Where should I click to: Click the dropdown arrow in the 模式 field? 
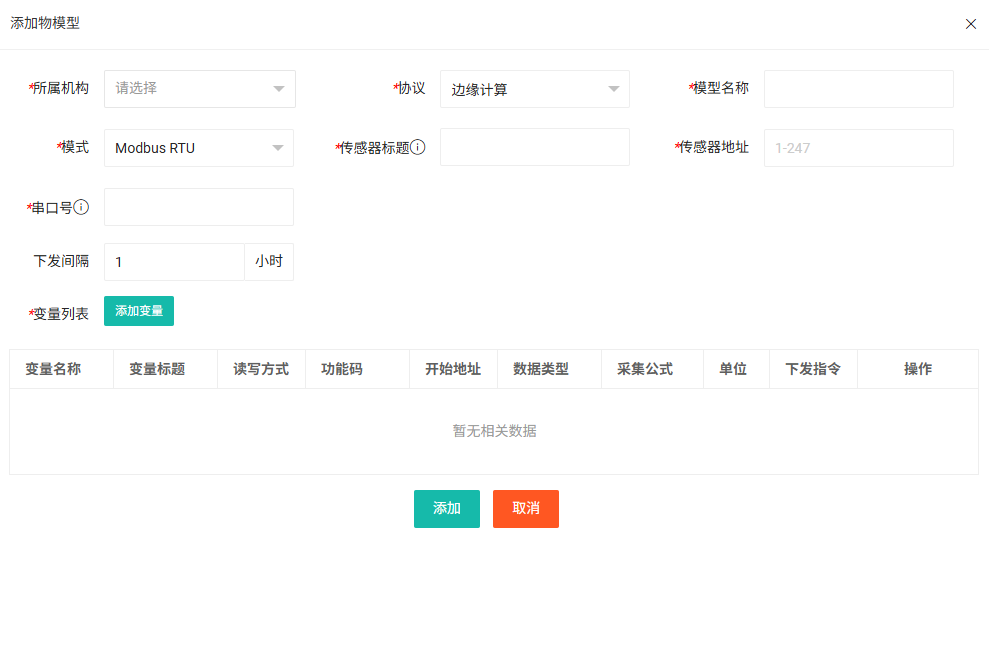coord(279,147)
